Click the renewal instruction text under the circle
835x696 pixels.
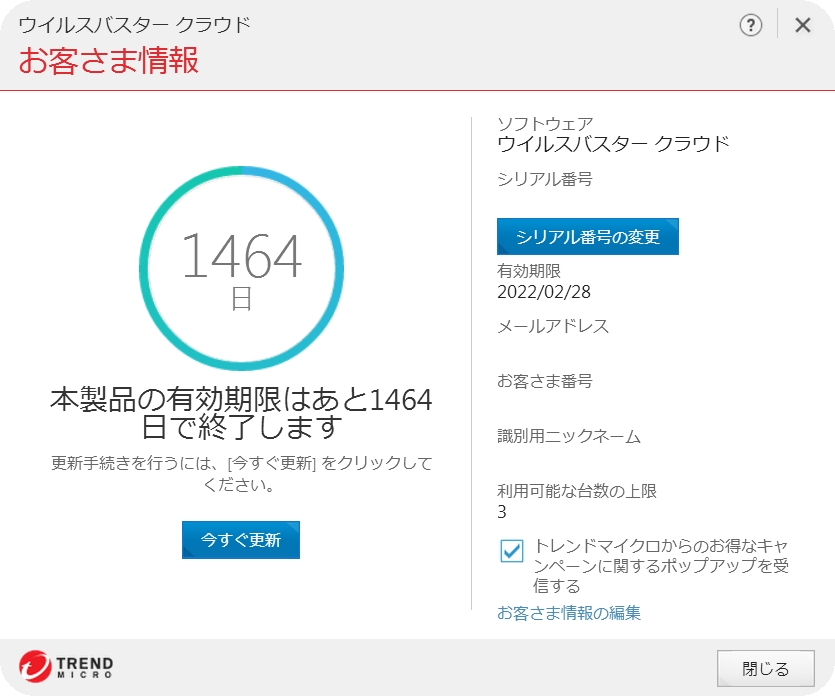point(240,472)
